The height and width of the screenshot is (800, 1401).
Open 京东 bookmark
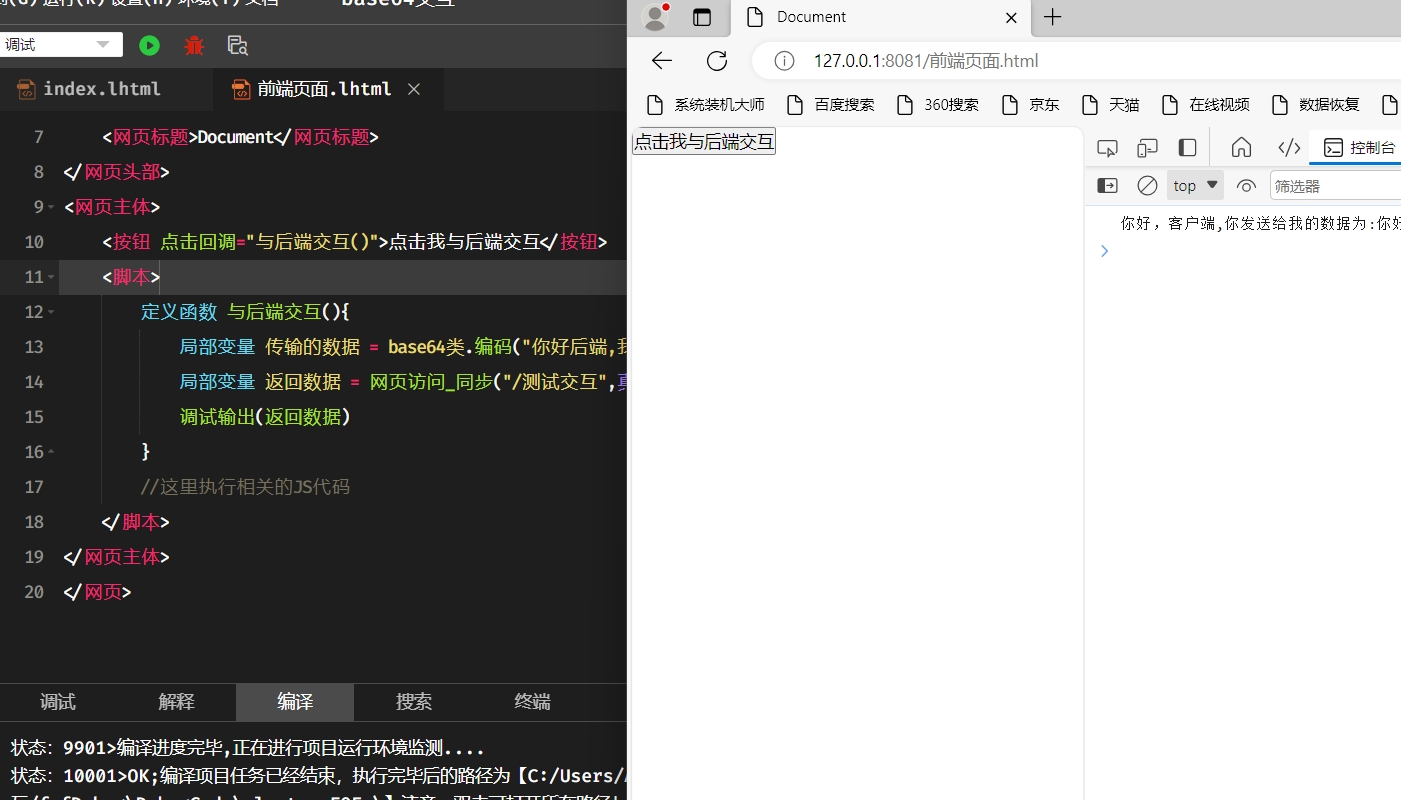[1030, 105]
